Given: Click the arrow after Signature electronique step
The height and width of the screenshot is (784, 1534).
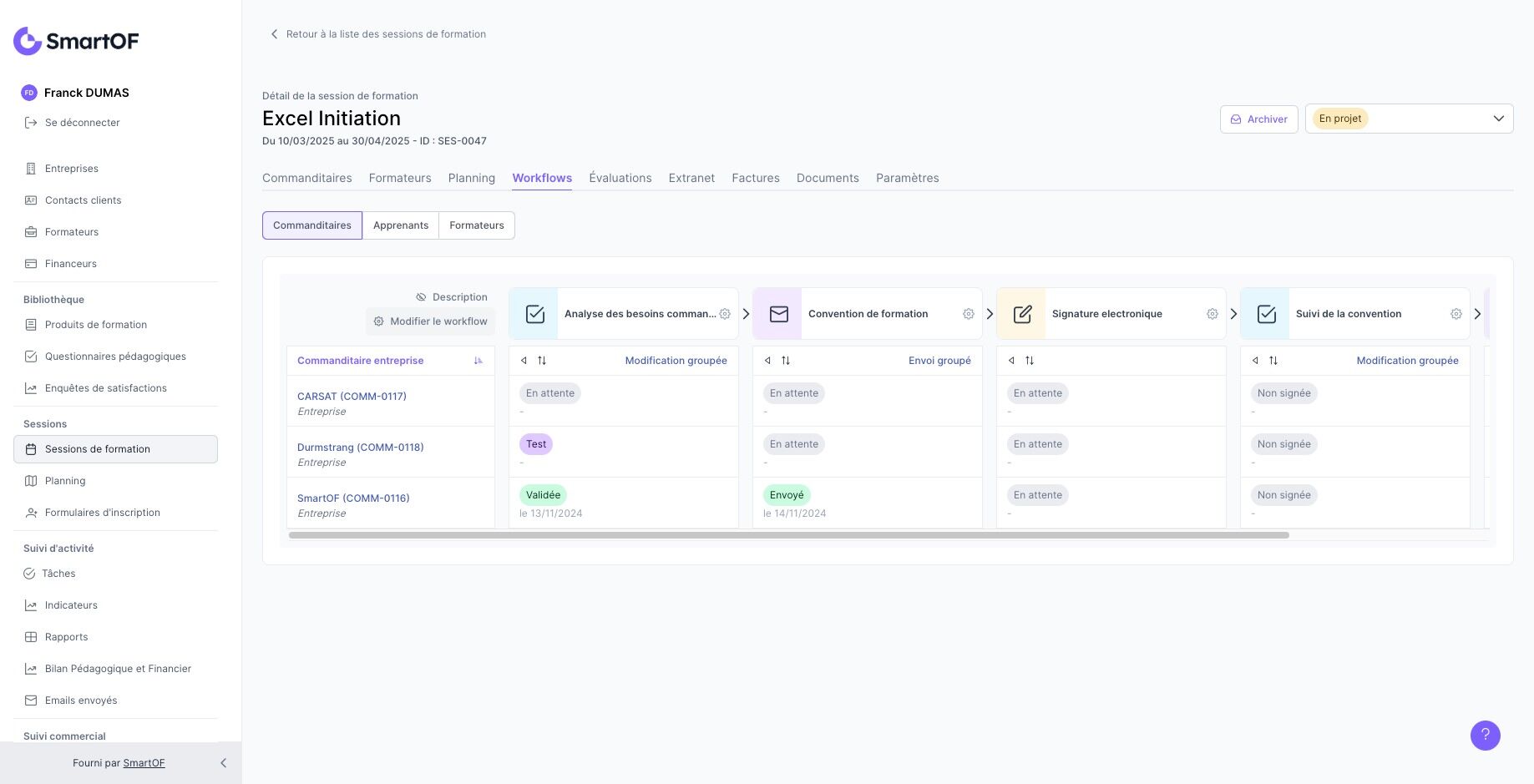Looking at the screenshot, I should coord(1233,314).
